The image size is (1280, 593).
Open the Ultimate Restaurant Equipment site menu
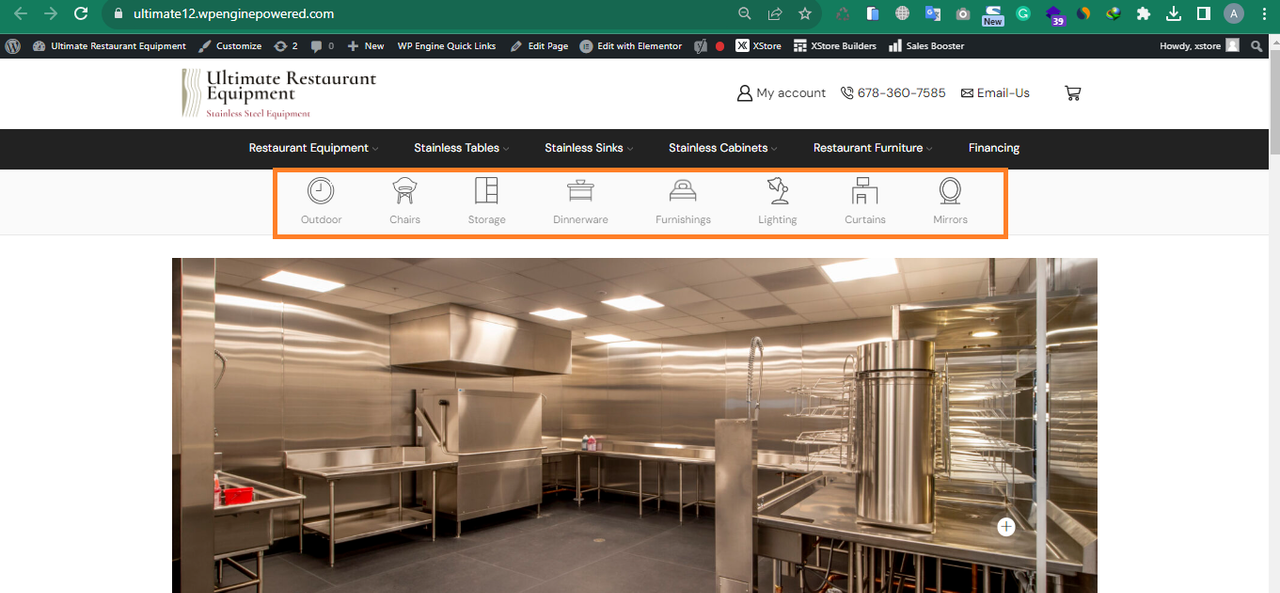click(x=109, y=46)
